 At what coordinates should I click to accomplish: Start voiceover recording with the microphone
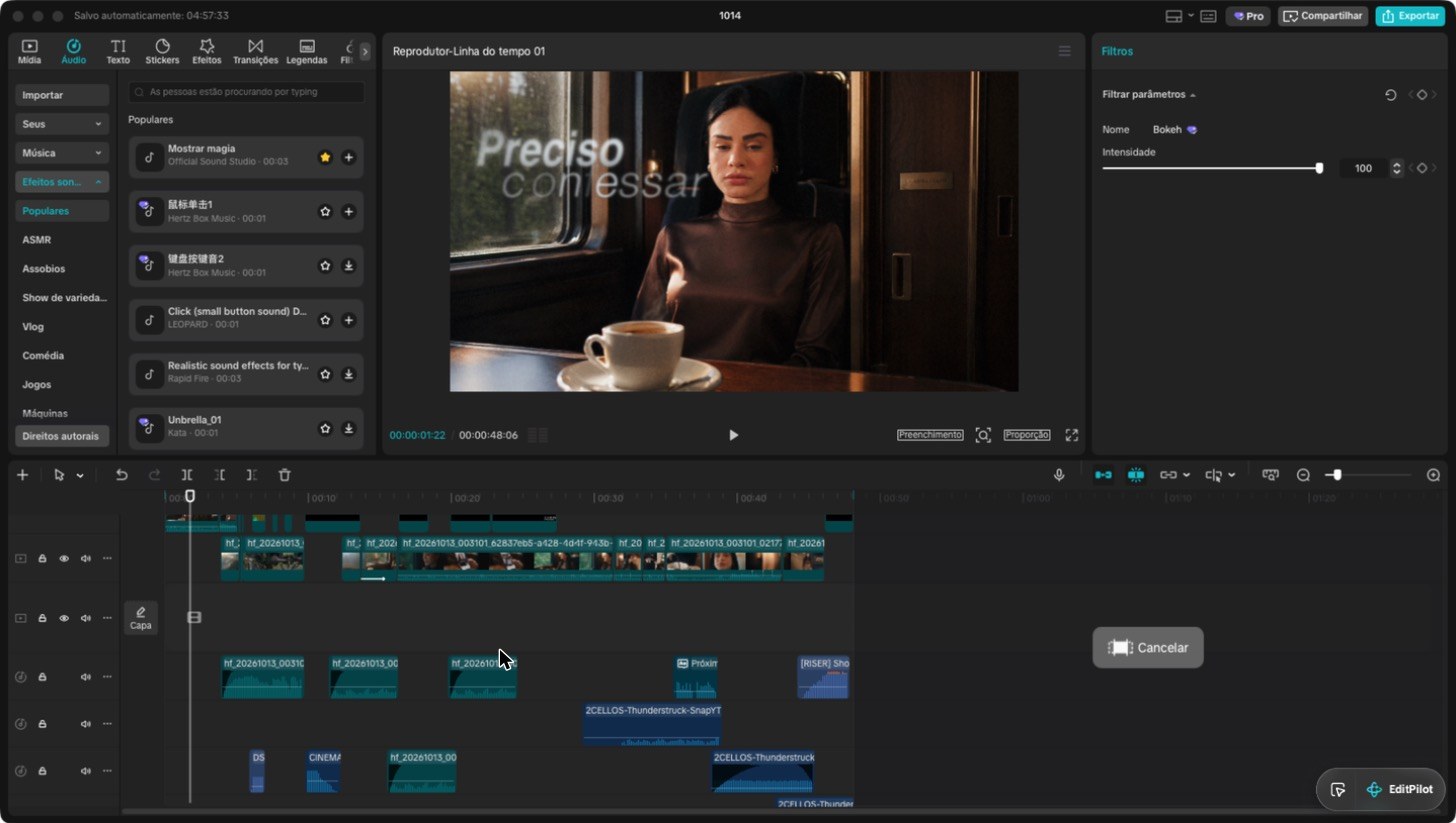coord(1059,475)
